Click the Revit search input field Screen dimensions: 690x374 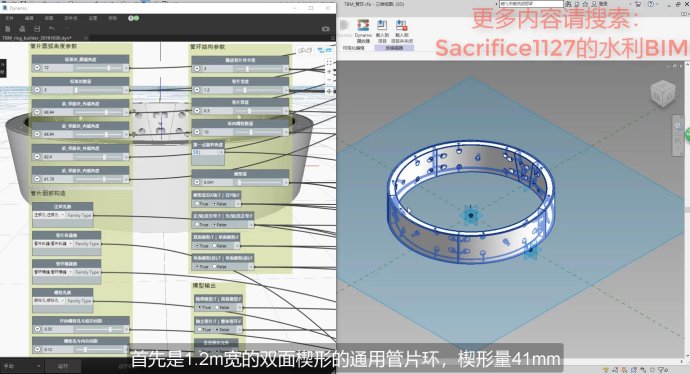(x=531, y=4)
